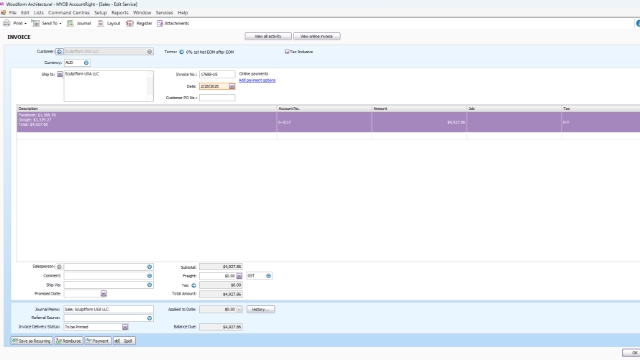The width and height of the screenshot is (640, 360).
Task: Click the Salesperson zoom arrow icon
Action: [x=59, y=267]
